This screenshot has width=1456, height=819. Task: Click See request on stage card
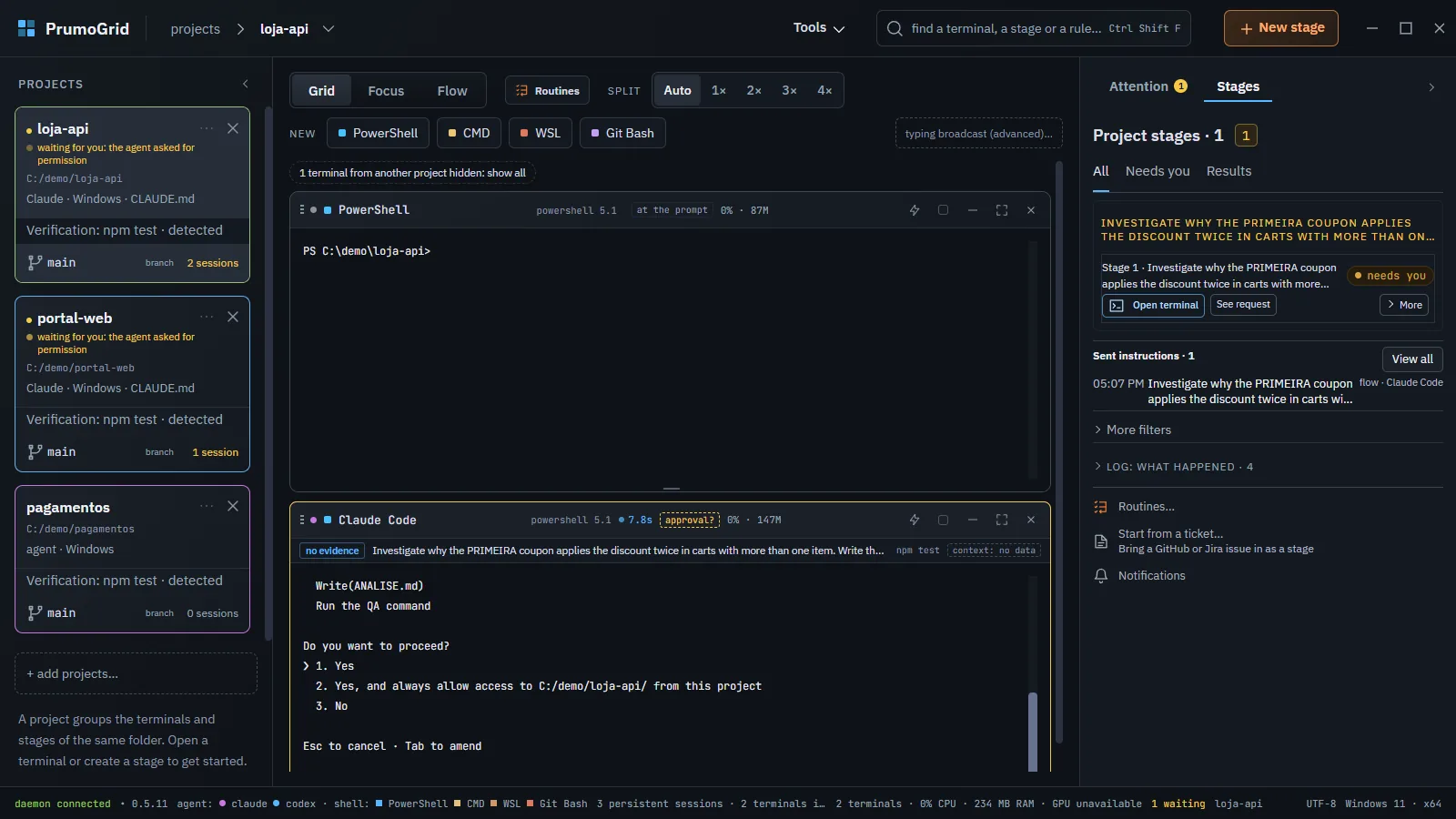pyautogui.click(x=1243, y=305)
